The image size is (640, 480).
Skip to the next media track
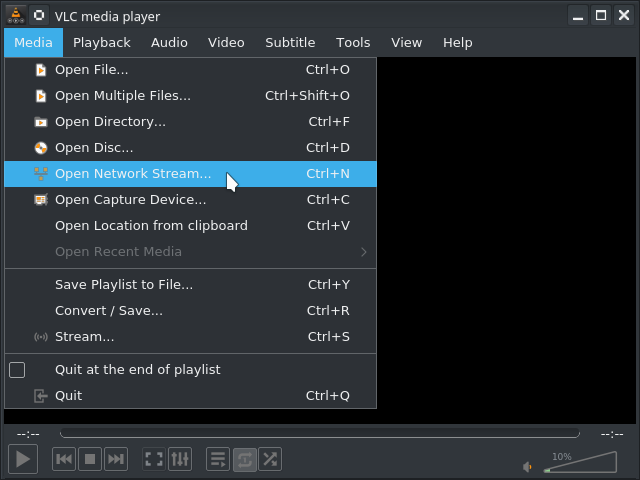click(116, 459)
